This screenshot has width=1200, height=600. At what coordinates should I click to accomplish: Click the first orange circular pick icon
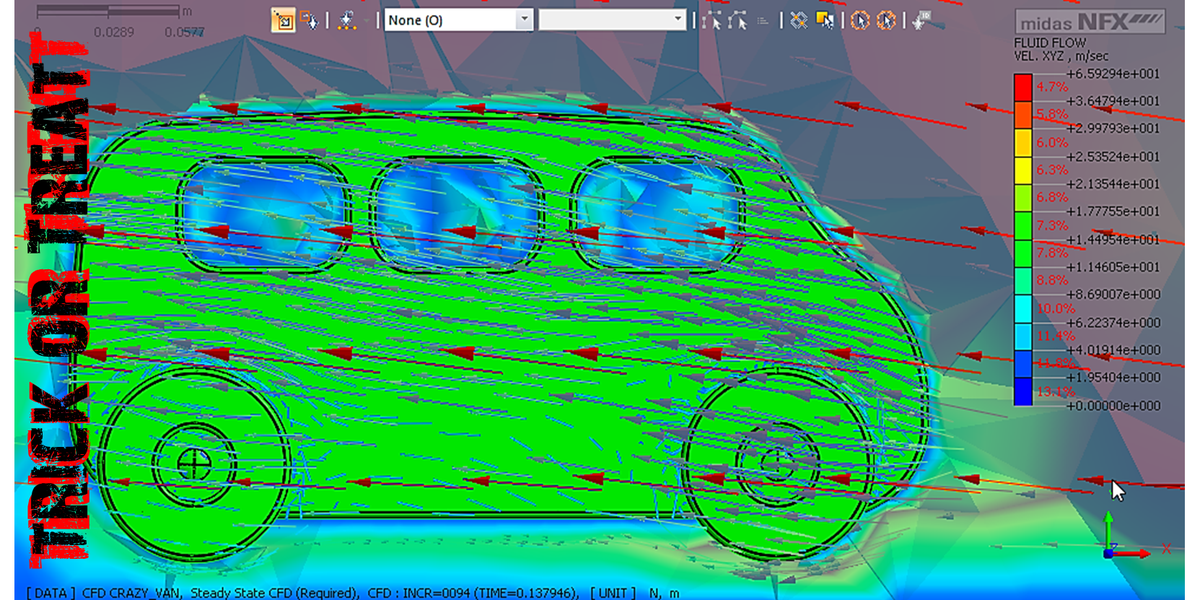point(859,20)
